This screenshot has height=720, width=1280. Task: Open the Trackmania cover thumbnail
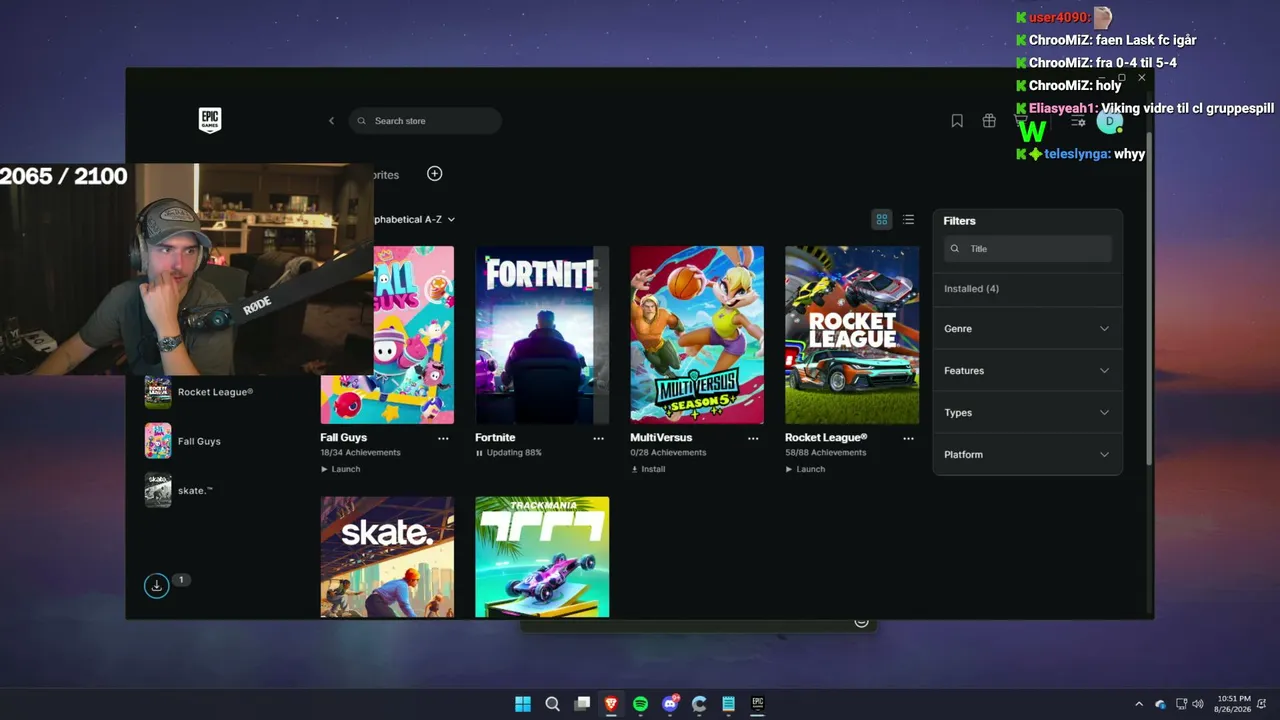542,557
